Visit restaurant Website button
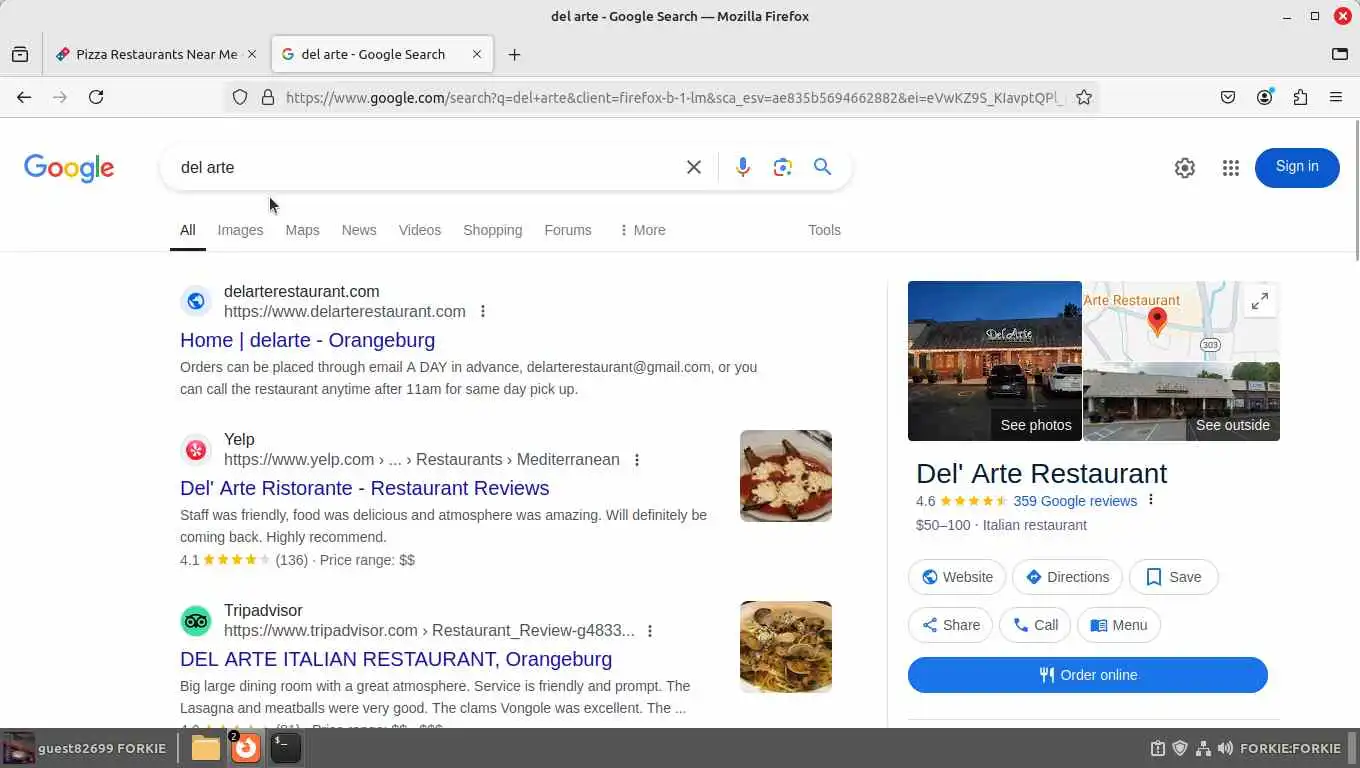Viewport: 1360px width, 768px height. coord(957,577)
